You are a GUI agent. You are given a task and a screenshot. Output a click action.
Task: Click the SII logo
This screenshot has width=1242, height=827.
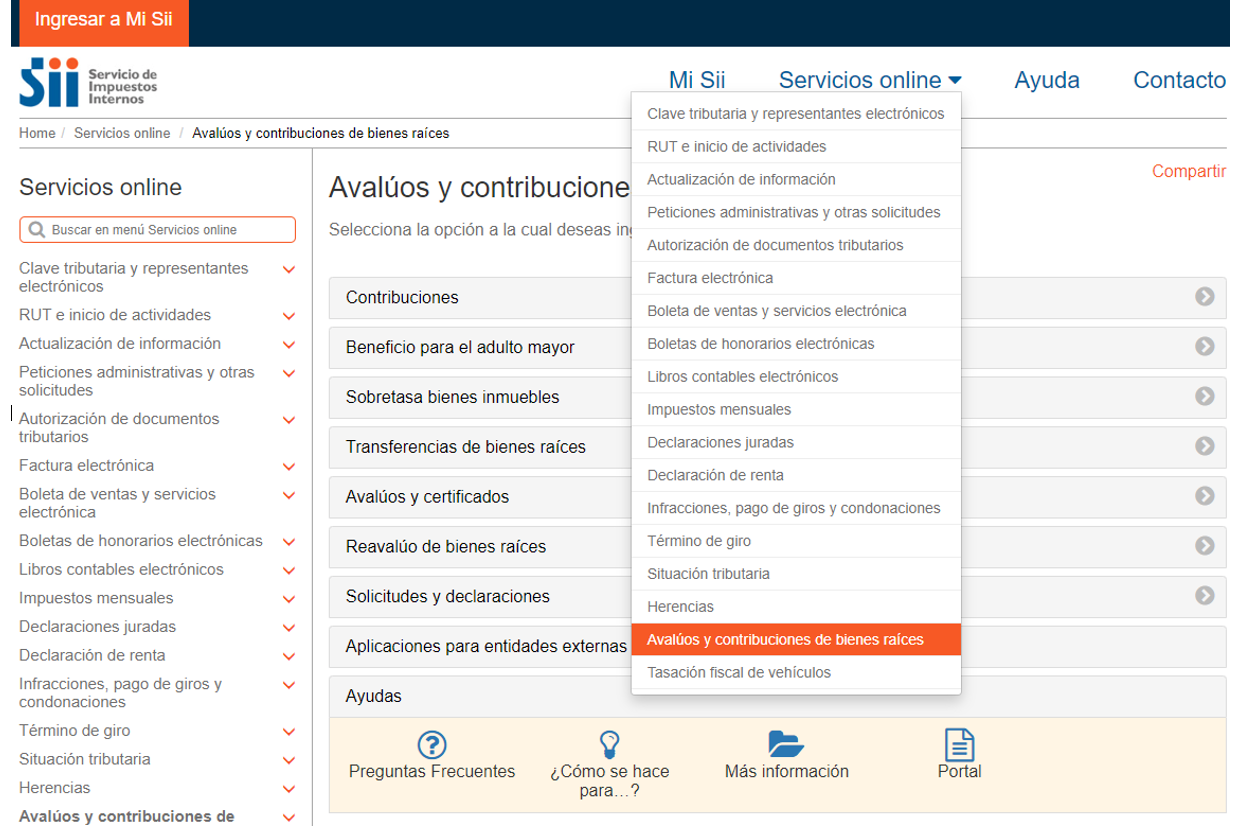click(x=88, y=83)
